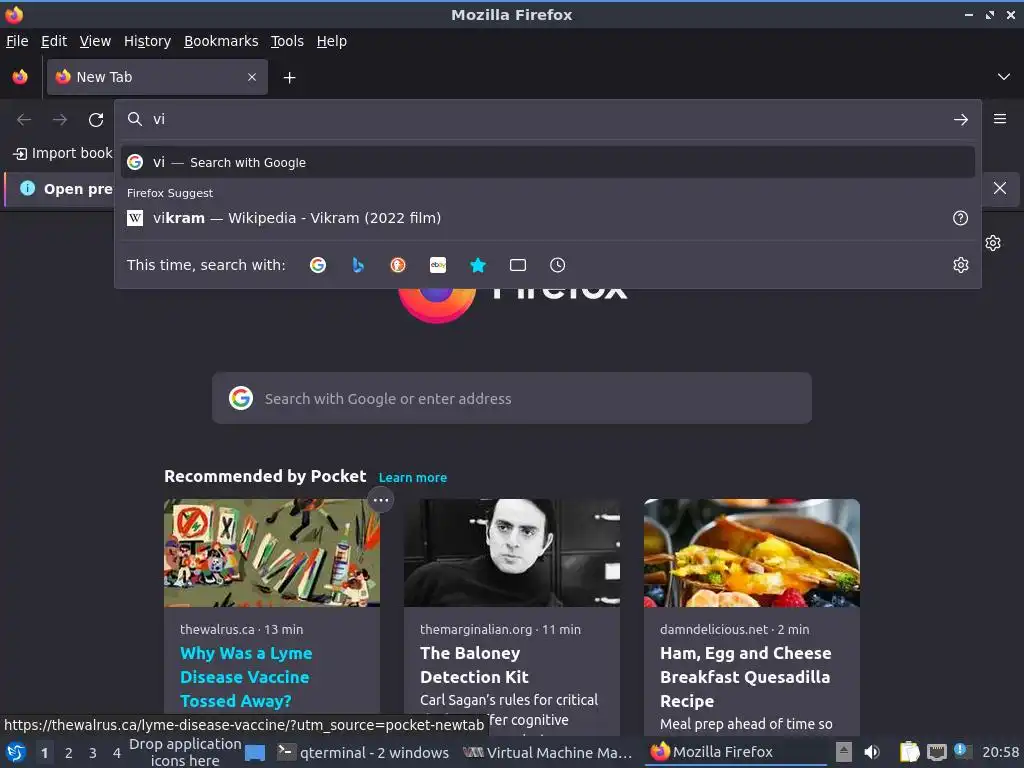
Task: Click the Carl Sagan photo thumbnail
Action: click(x=511, y=553)
